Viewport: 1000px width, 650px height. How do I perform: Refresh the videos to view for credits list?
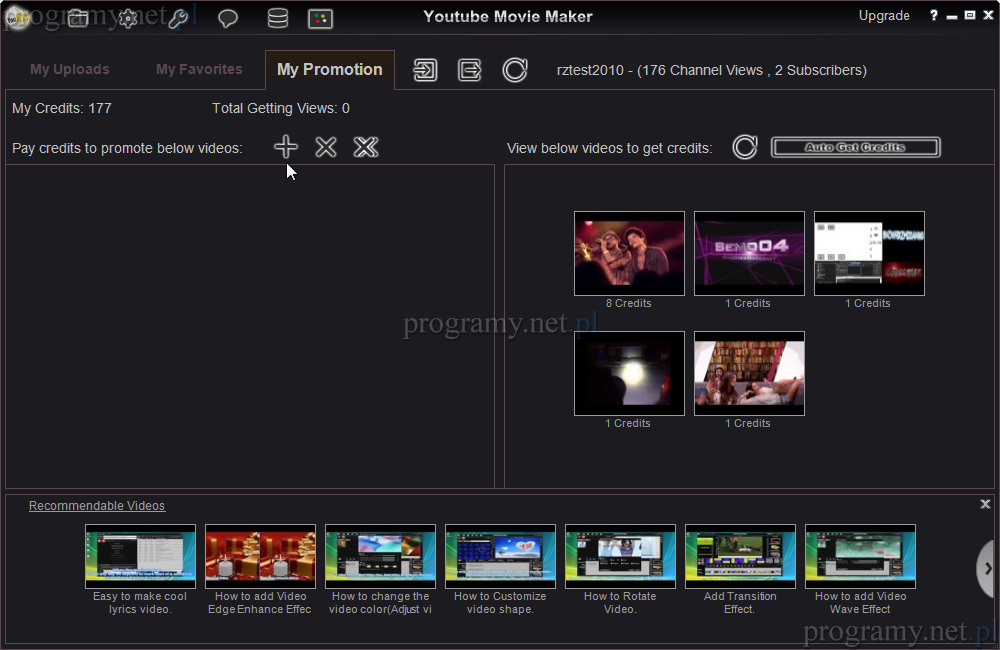745,147
